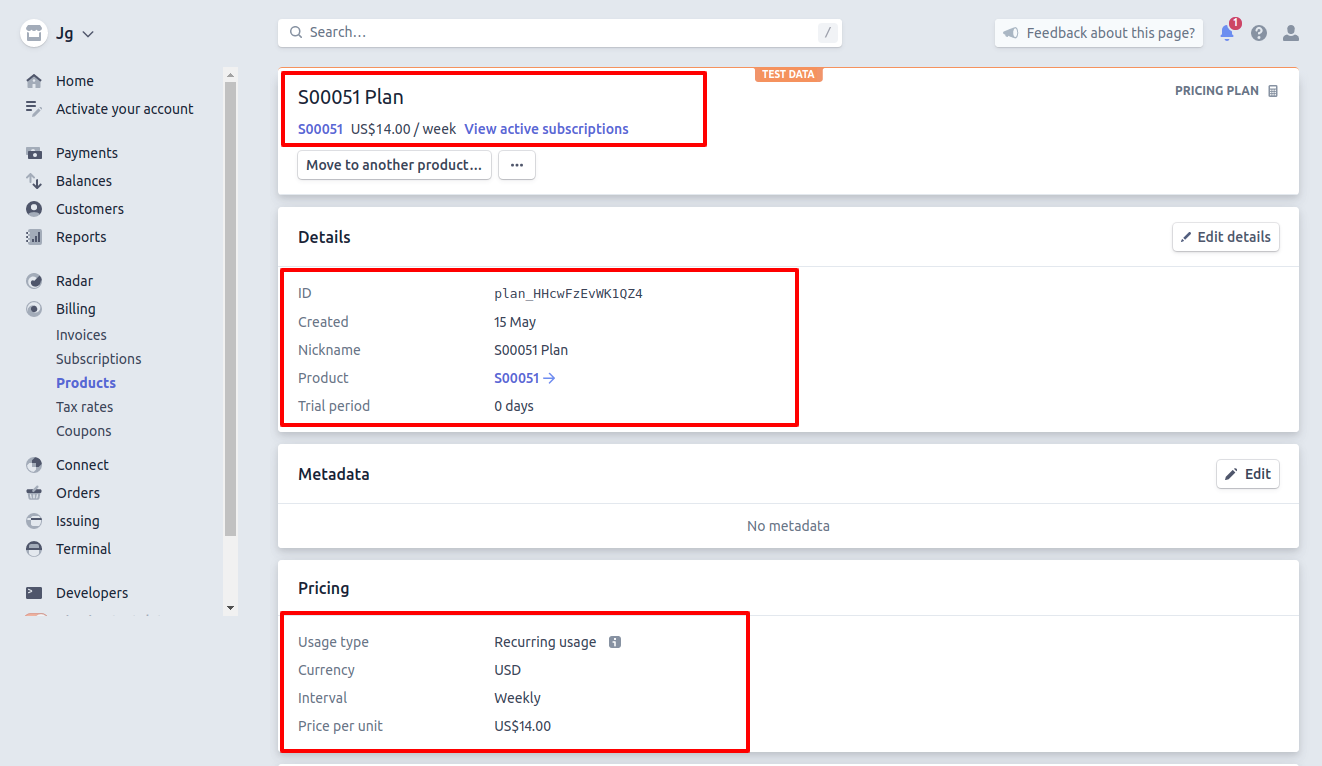Click the Customers icon in sidebar

coord(35,209)
